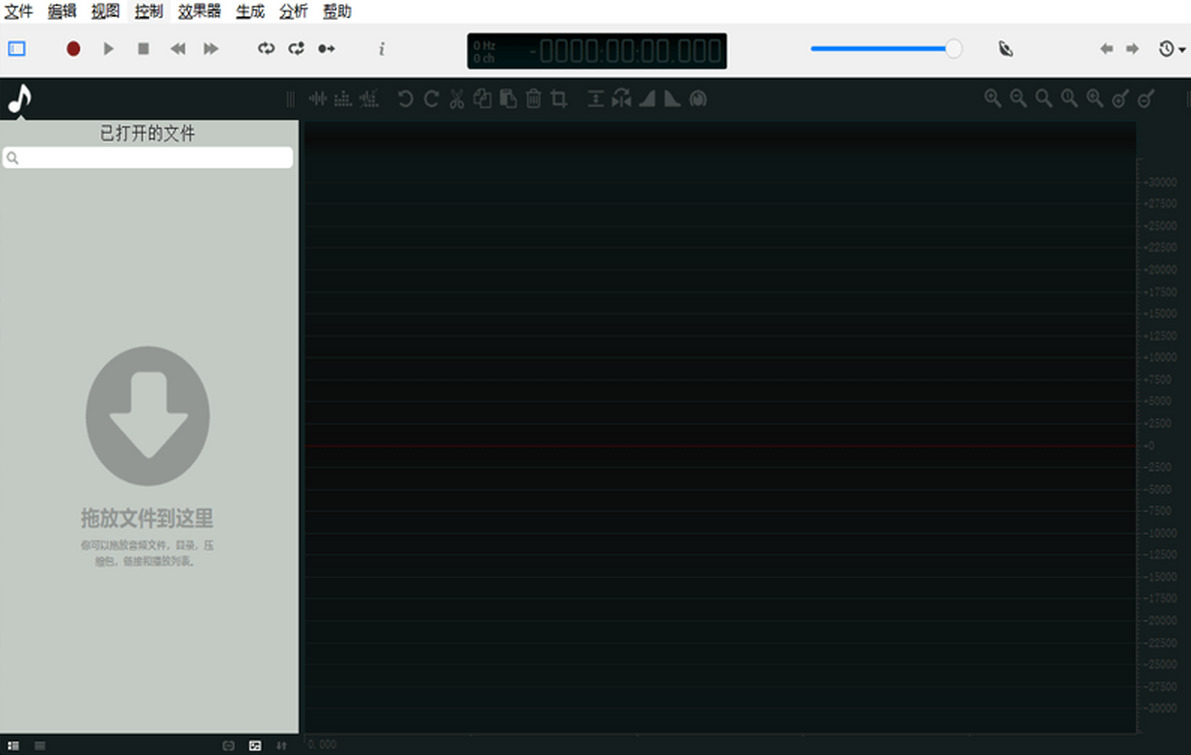Open the 编辑 menu
The image size is (1191, 755).
point(62,11)
